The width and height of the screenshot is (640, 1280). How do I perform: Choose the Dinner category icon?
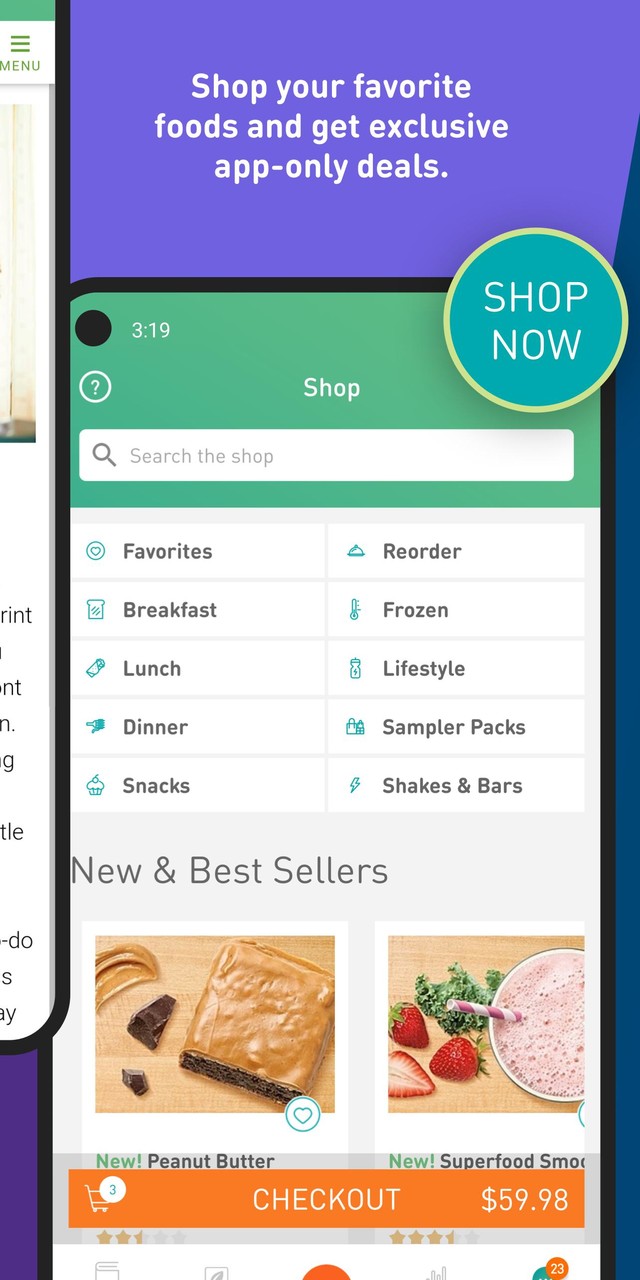[x=96, y=727]
